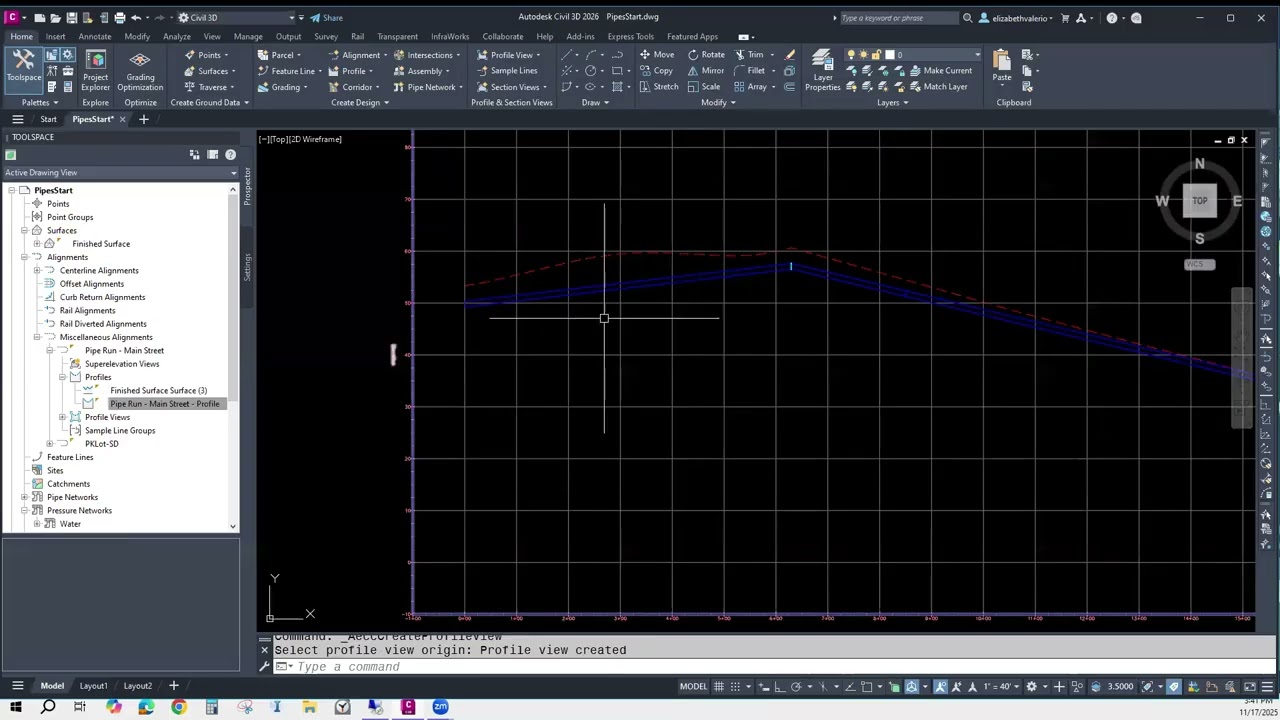Expand the Create Design panel title
Screen dimensions: 1280x720
(x=359, y=103)
